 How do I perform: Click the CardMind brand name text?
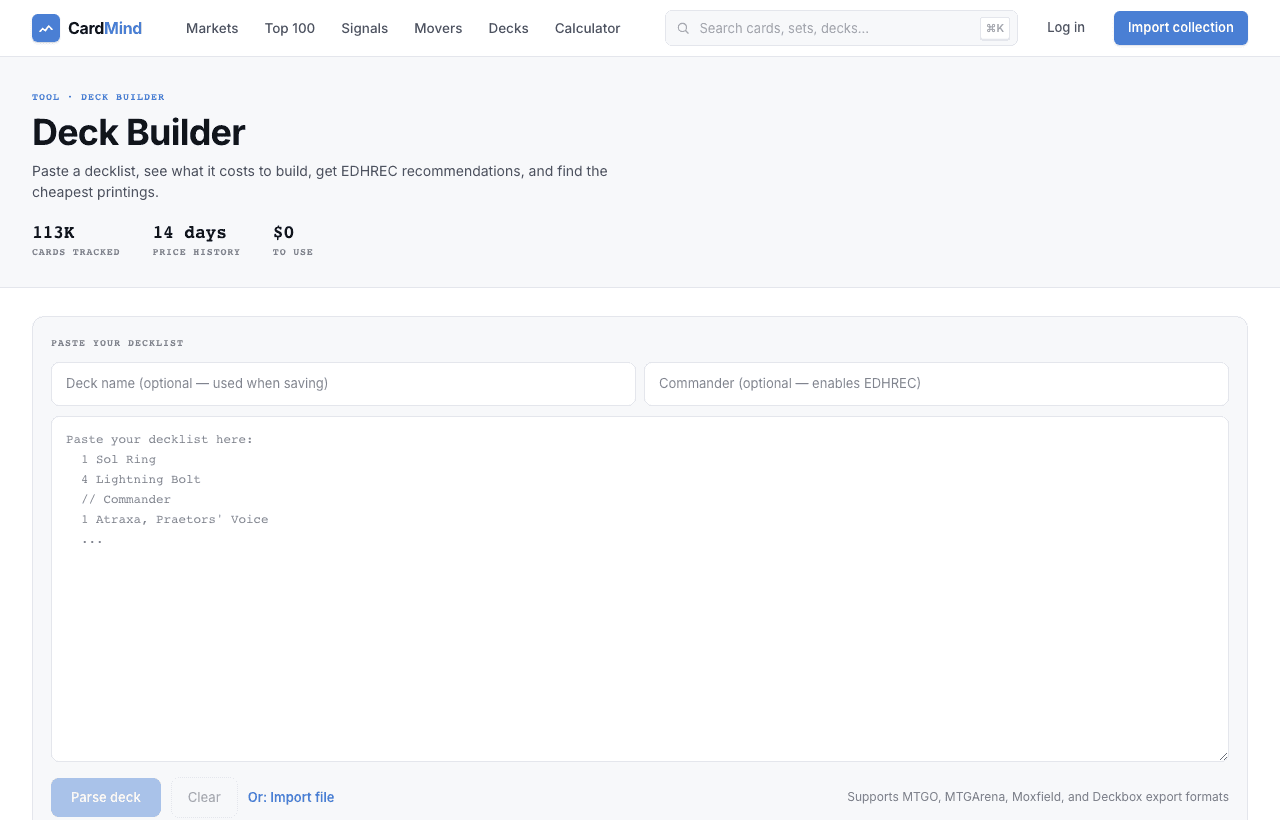[x=105, y=28]
